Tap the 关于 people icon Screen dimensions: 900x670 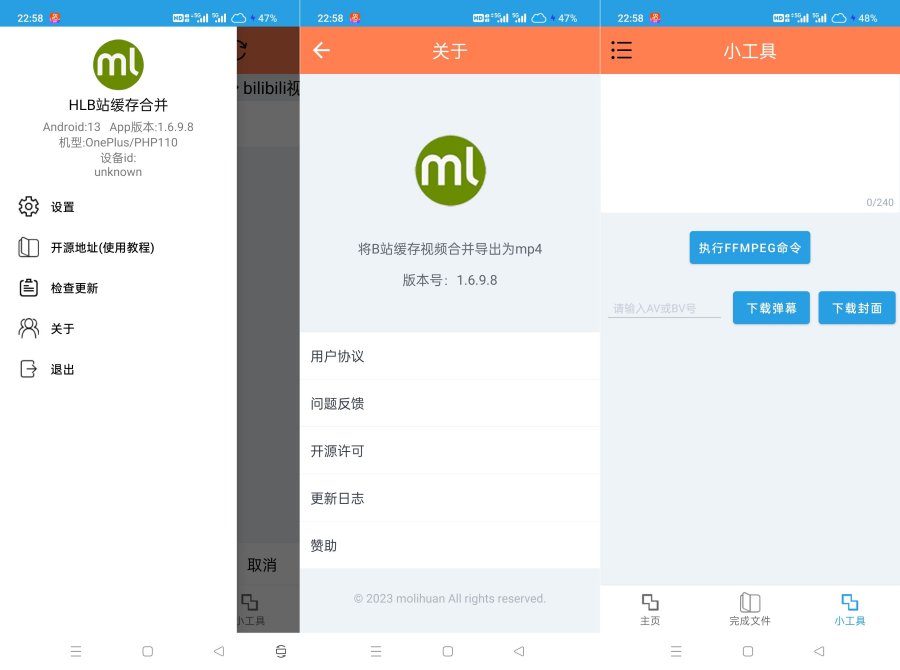click(29, 328)
